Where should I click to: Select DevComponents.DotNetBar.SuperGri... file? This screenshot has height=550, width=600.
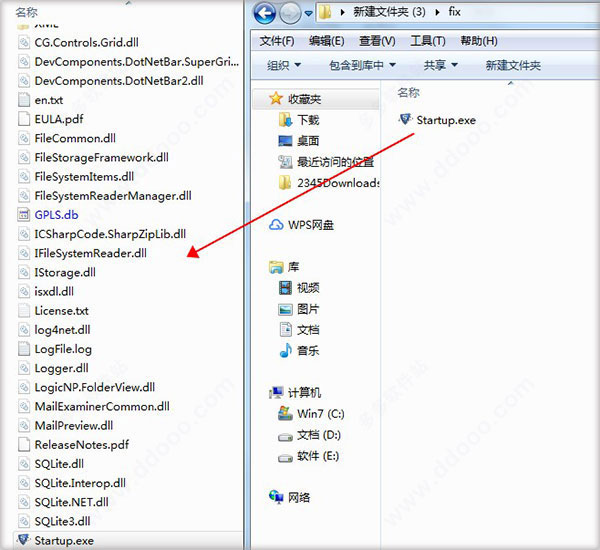(128, 62)
